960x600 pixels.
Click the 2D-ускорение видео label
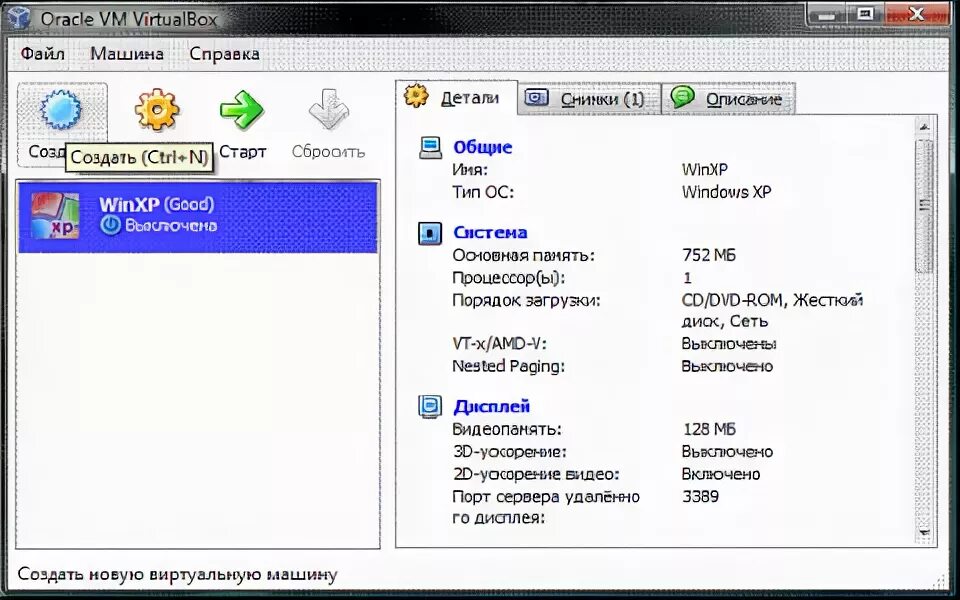[536, 474]
